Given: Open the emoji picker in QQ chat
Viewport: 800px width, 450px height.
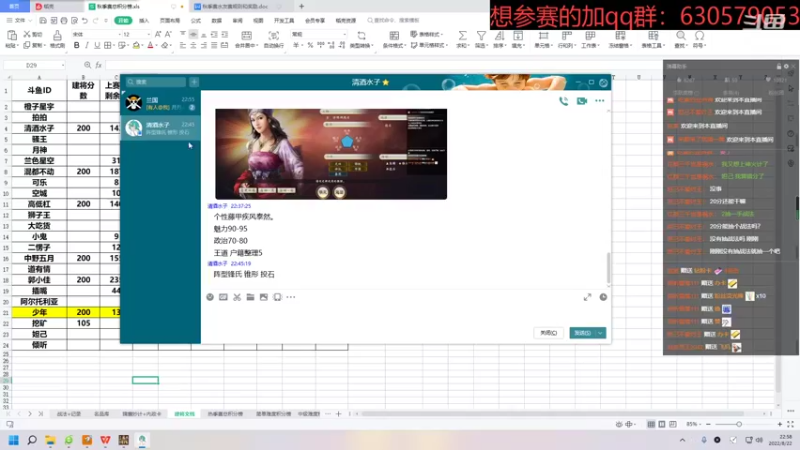Looking at the screenshot, I should tap(210, 297).
